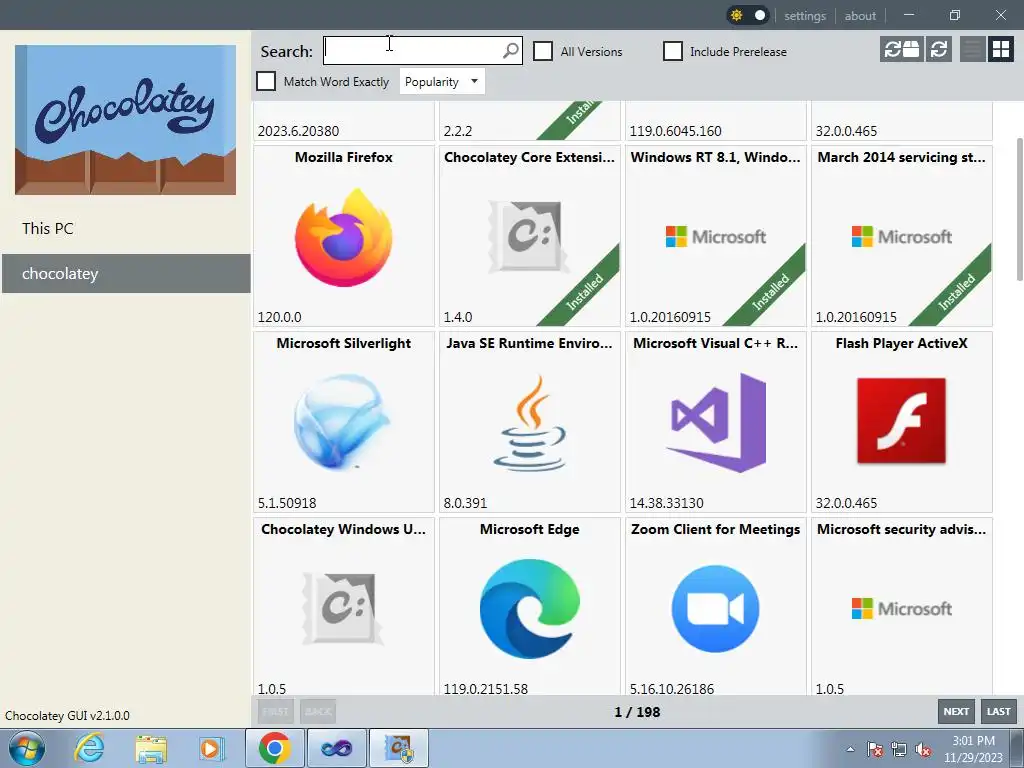Enable the All Versions checkbox

coord(543,51)
